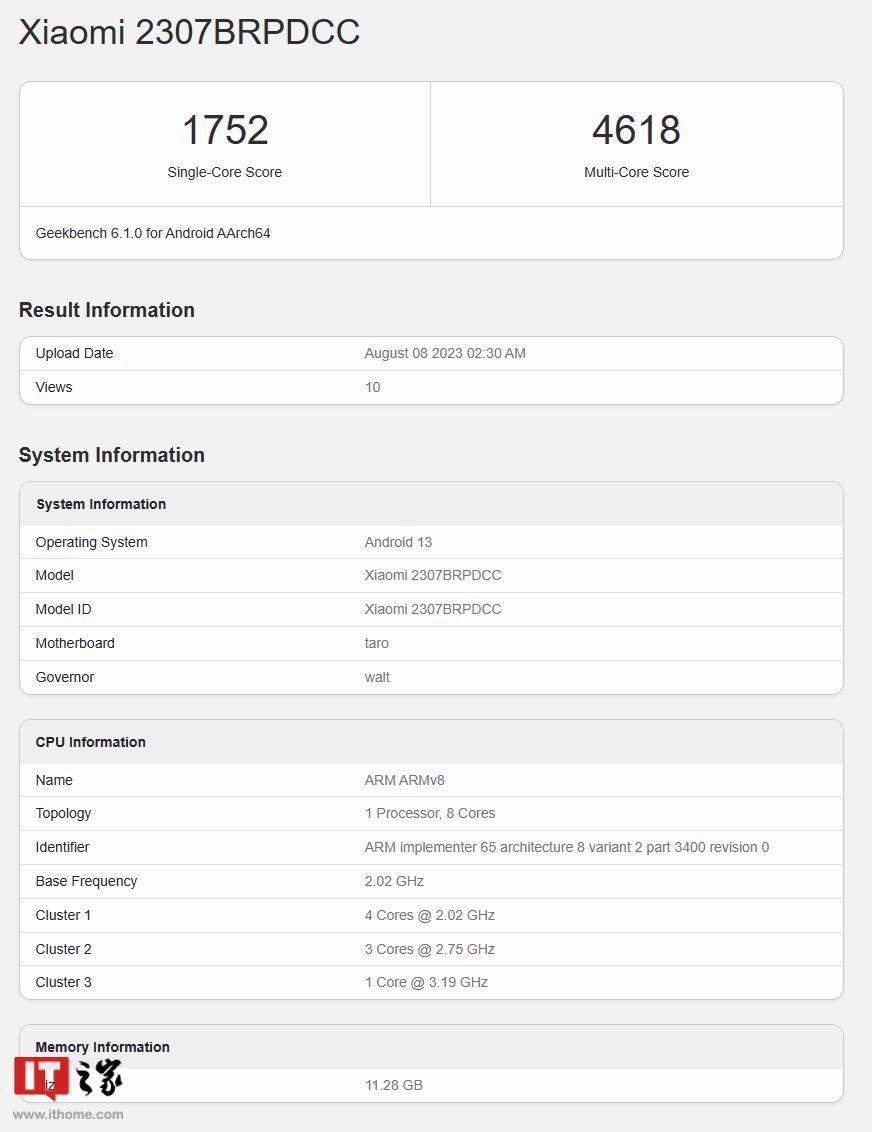Select the Motherboard taro row
Image resolution: width=872 pixels, height=1132 pixels.
click(x=430, y=643)
